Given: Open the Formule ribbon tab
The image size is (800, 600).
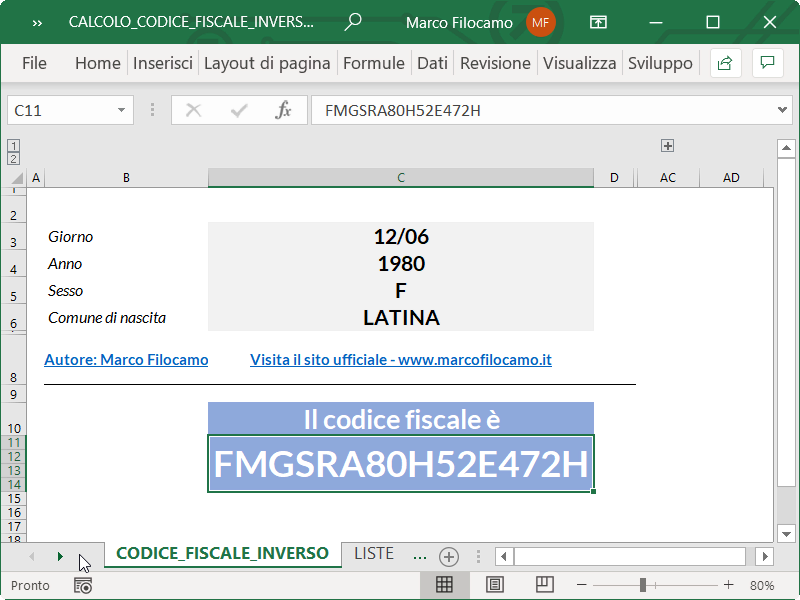Looking at the screenshot, I should click(373, 63).
